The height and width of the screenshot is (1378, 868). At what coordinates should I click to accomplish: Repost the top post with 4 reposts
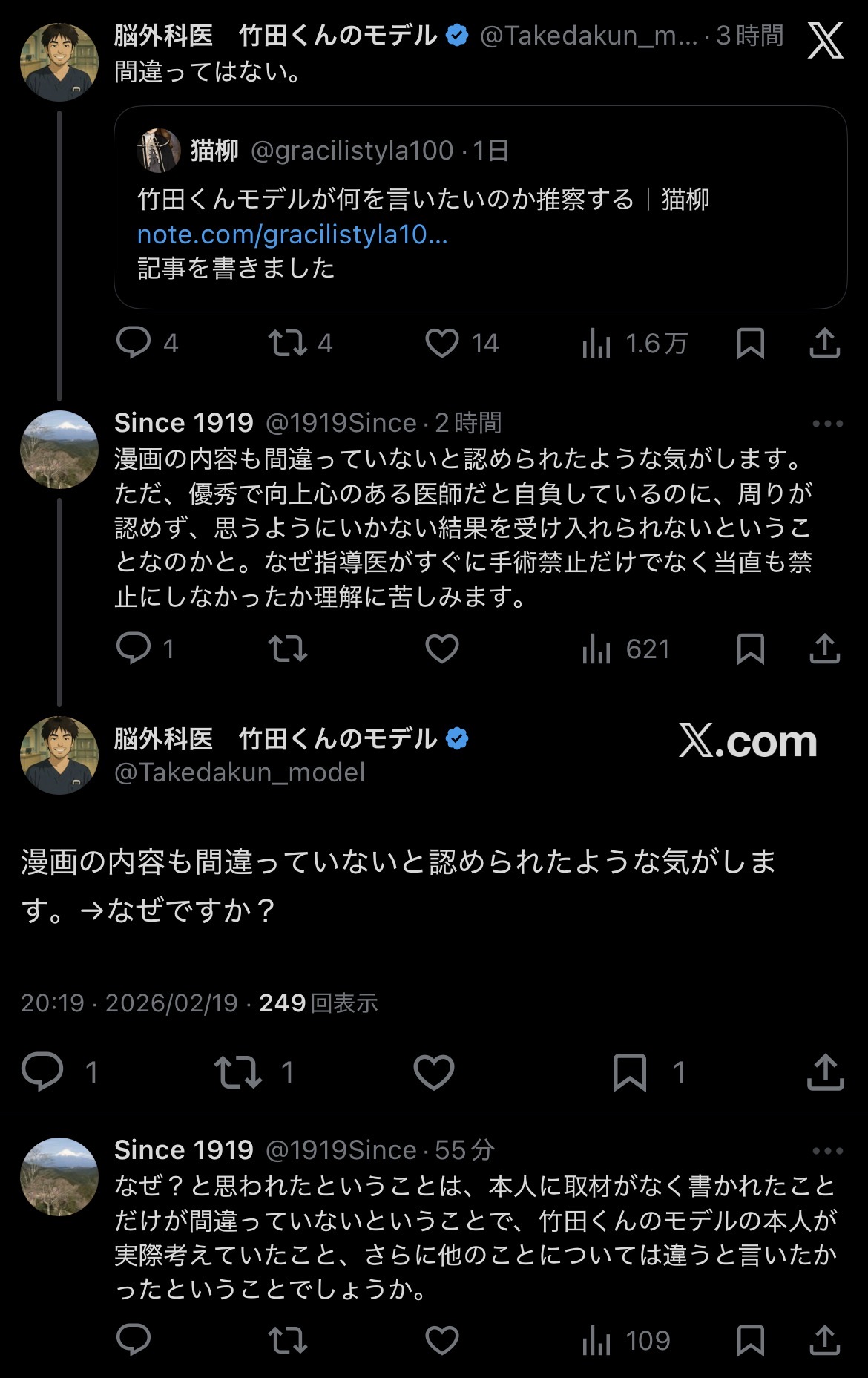coord(288,343)
